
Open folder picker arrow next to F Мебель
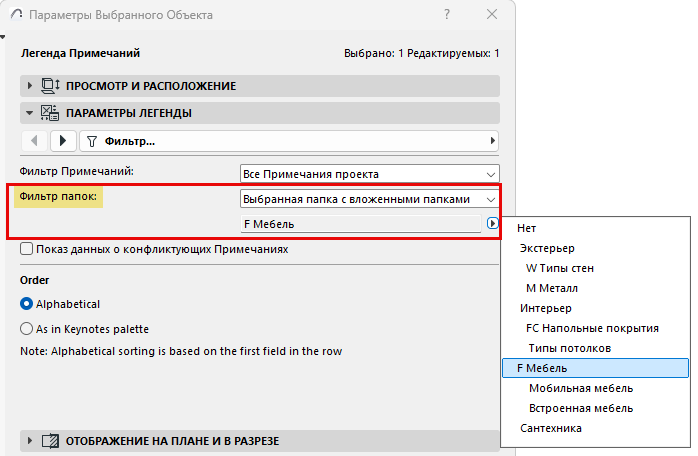(x=492, y=223)
